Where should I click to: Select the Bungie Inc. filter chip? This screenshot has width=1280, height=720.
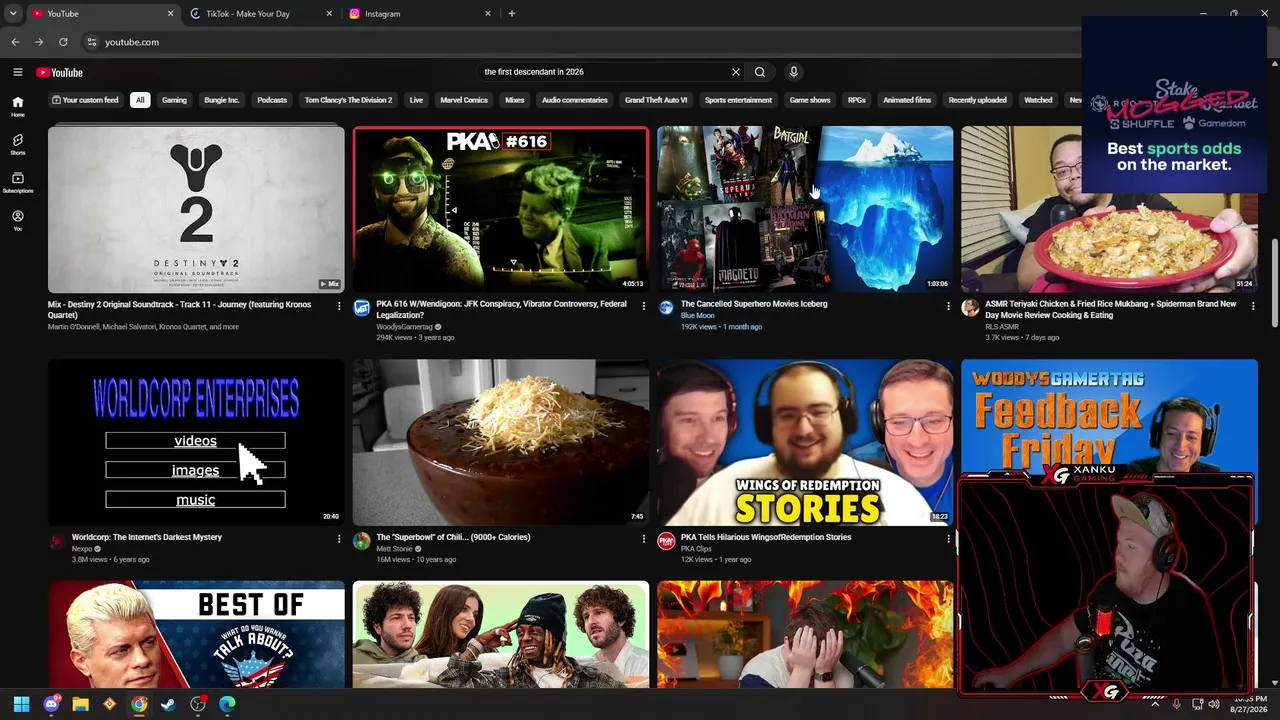tap(222, 100)
